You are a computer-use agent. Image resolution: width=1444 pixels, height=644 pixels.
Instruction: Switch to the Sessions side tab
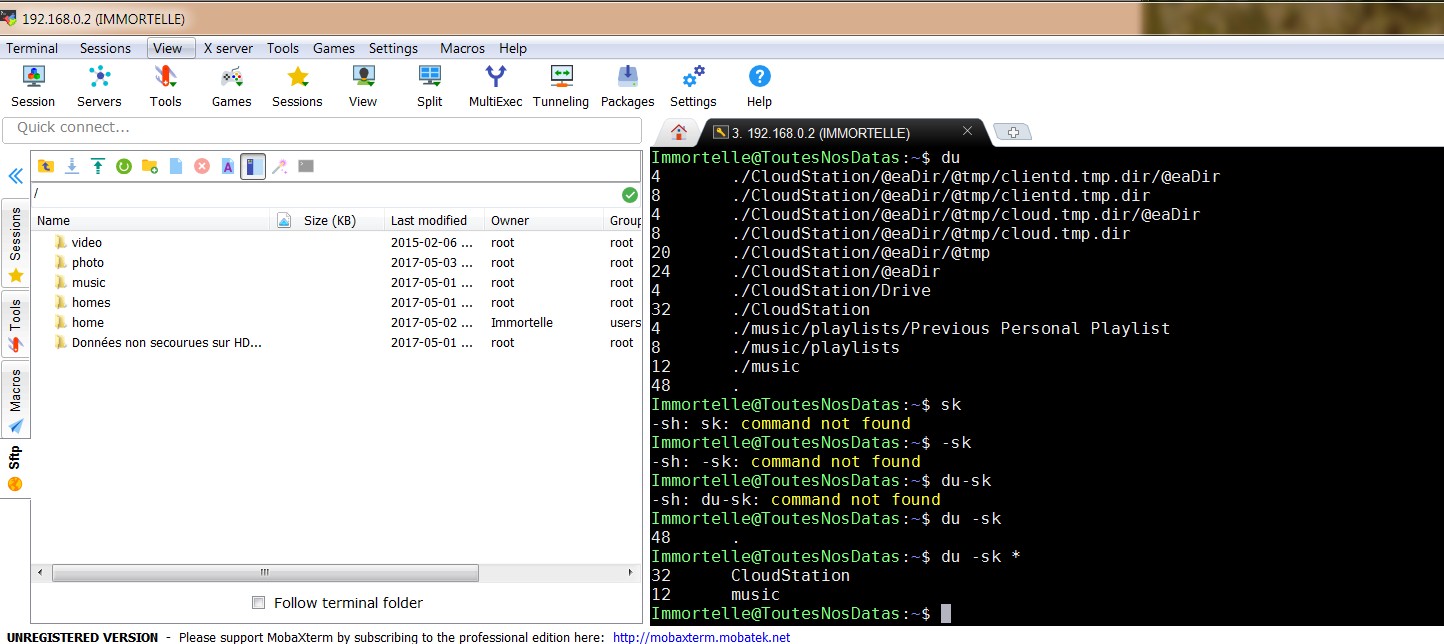(x=15, y=243)
